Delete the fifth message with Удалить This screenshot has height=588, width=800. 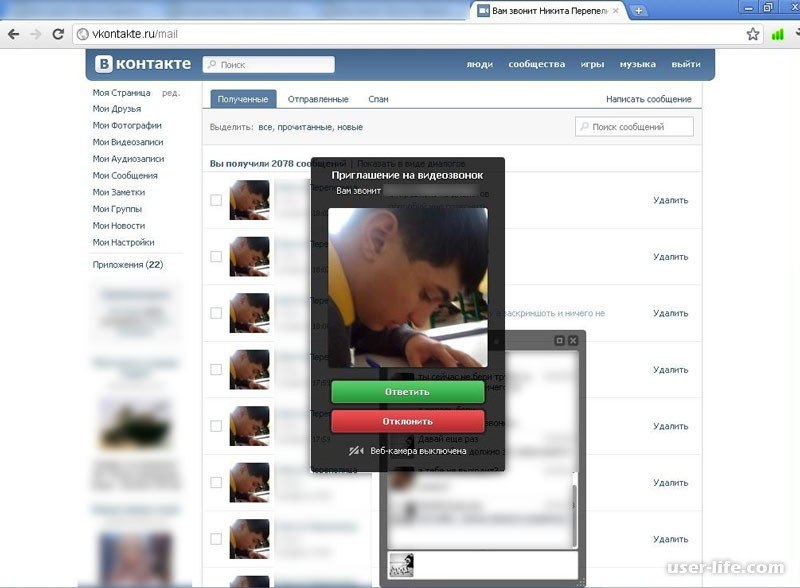(x=670, y=426)
